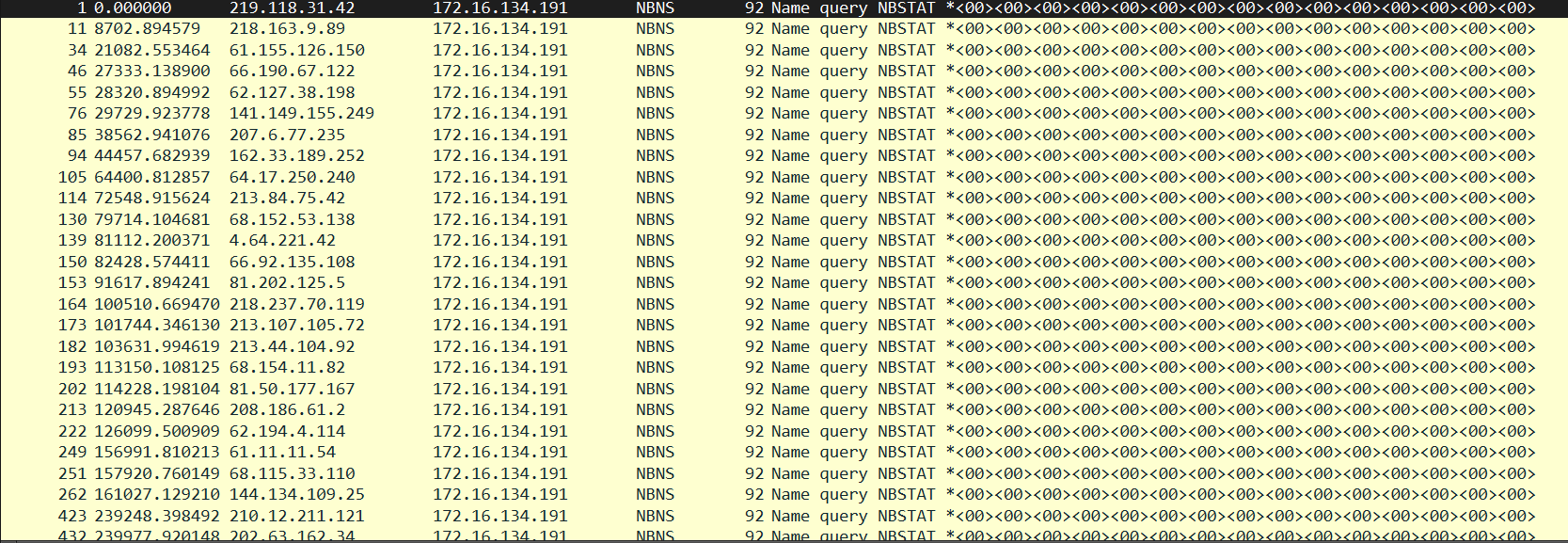The height and width of the screenshot is (543, 1568).
Task: Click source address 61.155.126.150
Action: (x=297, y=50)
